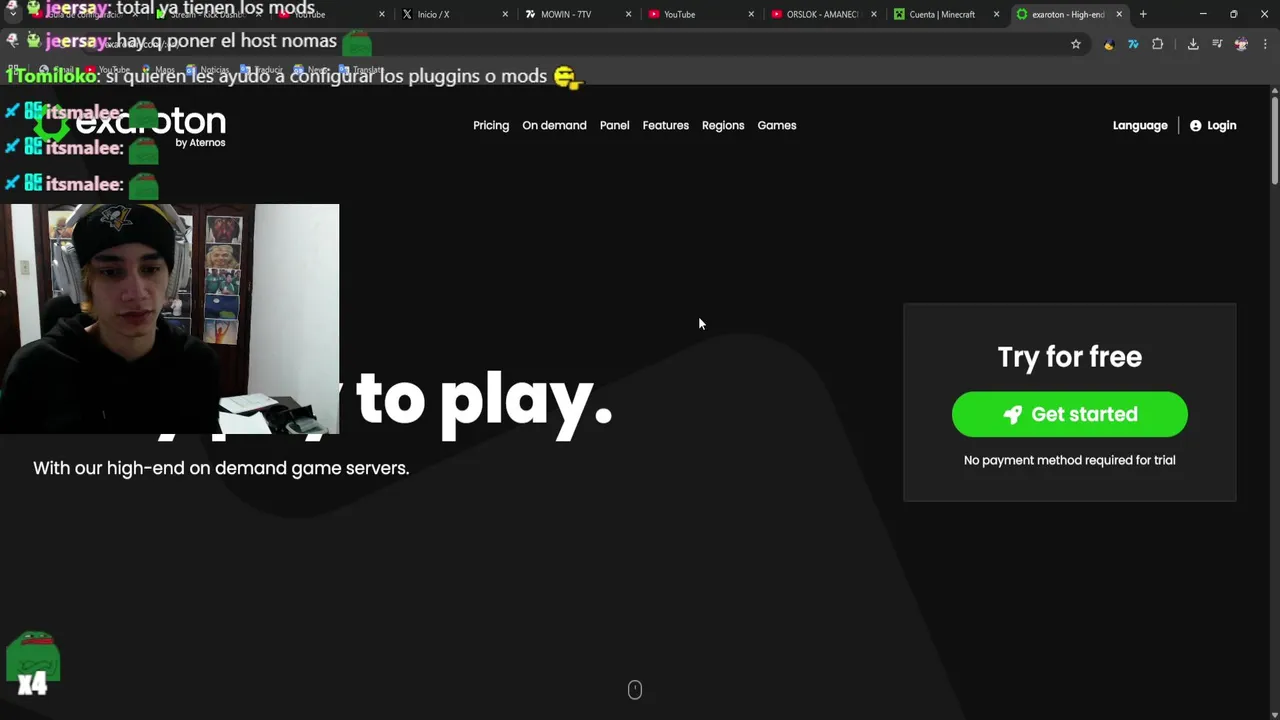This screenshot has height=720, width=1280.
Task: Close the Inicio / X tab
Action: (505, 14)
